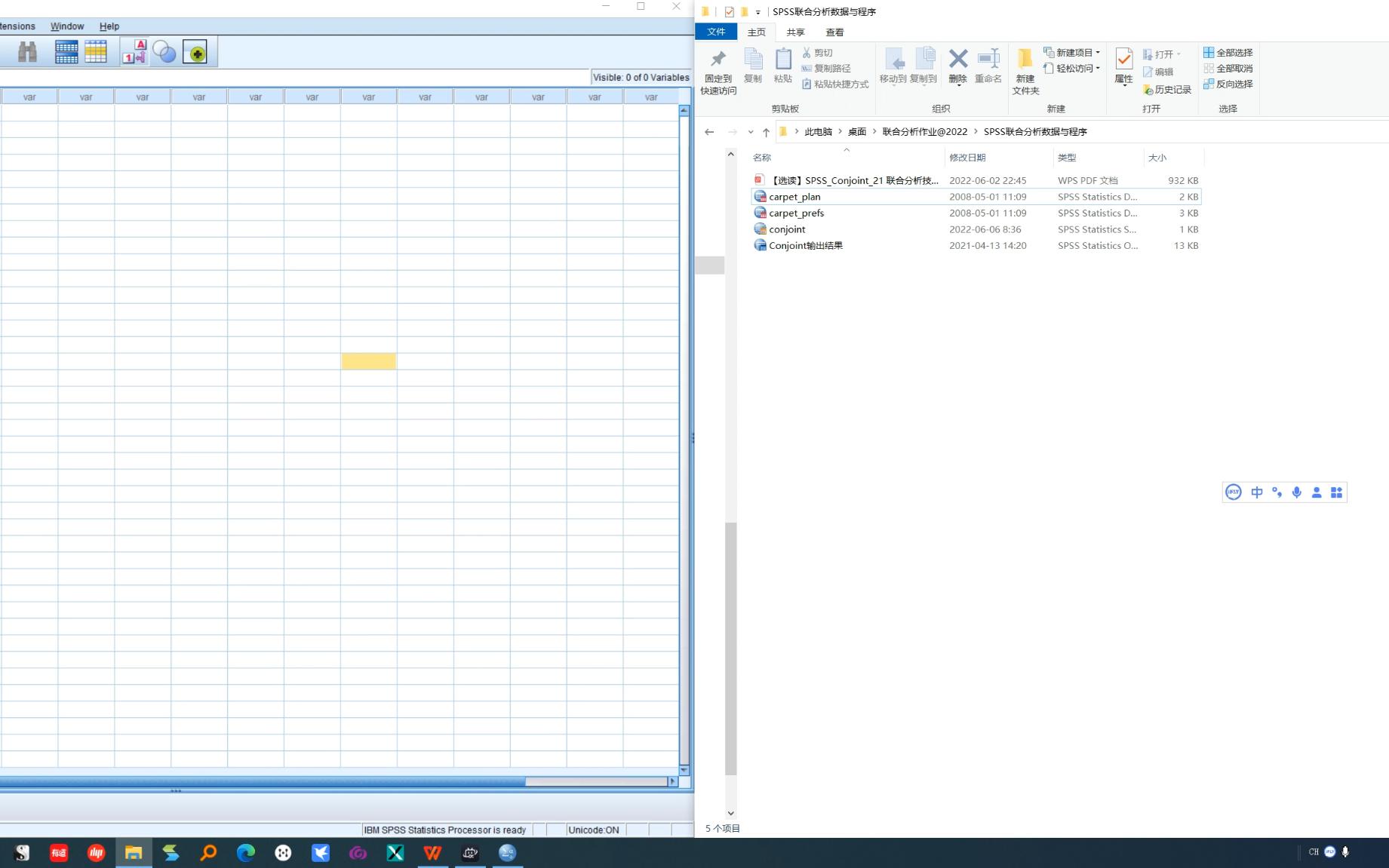Select the Conjoint输出结果 file
The image size is (1389, 868).
pos(976,246)
